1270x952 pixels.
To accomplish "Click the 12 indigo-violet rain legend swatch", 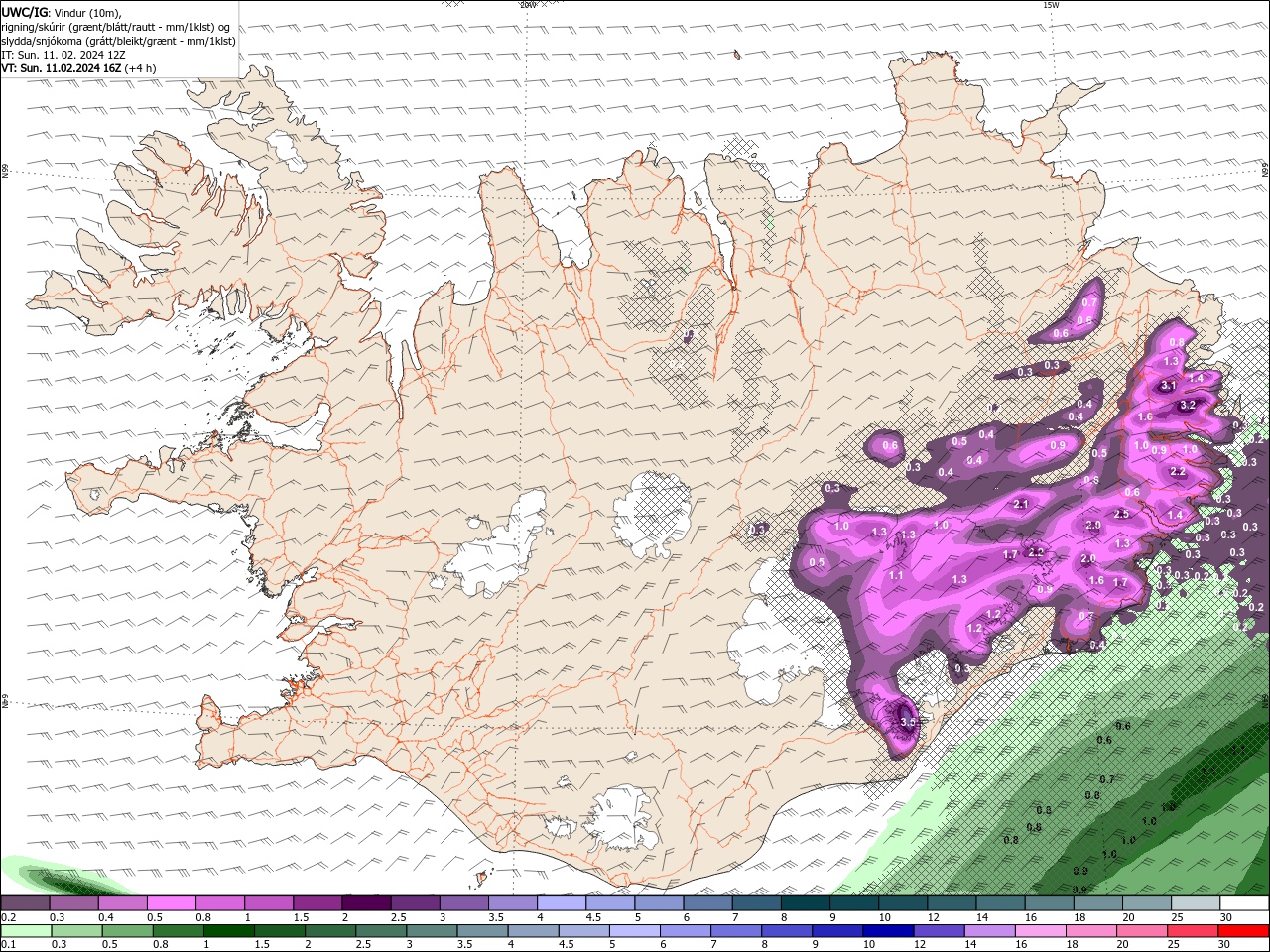I will (940, 930).
